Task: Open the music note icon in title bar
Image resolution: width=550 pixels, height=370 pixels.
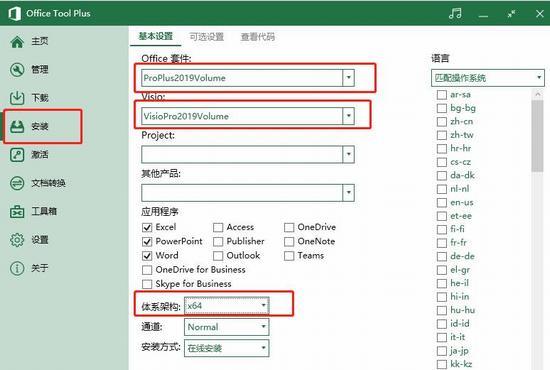Action: (455, 13)
